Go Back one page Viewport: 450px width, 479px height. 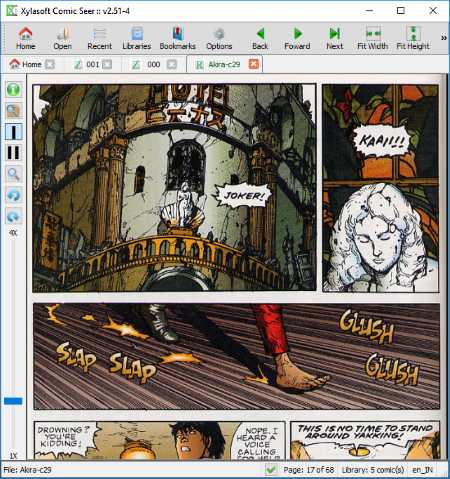tap(260, 38)
